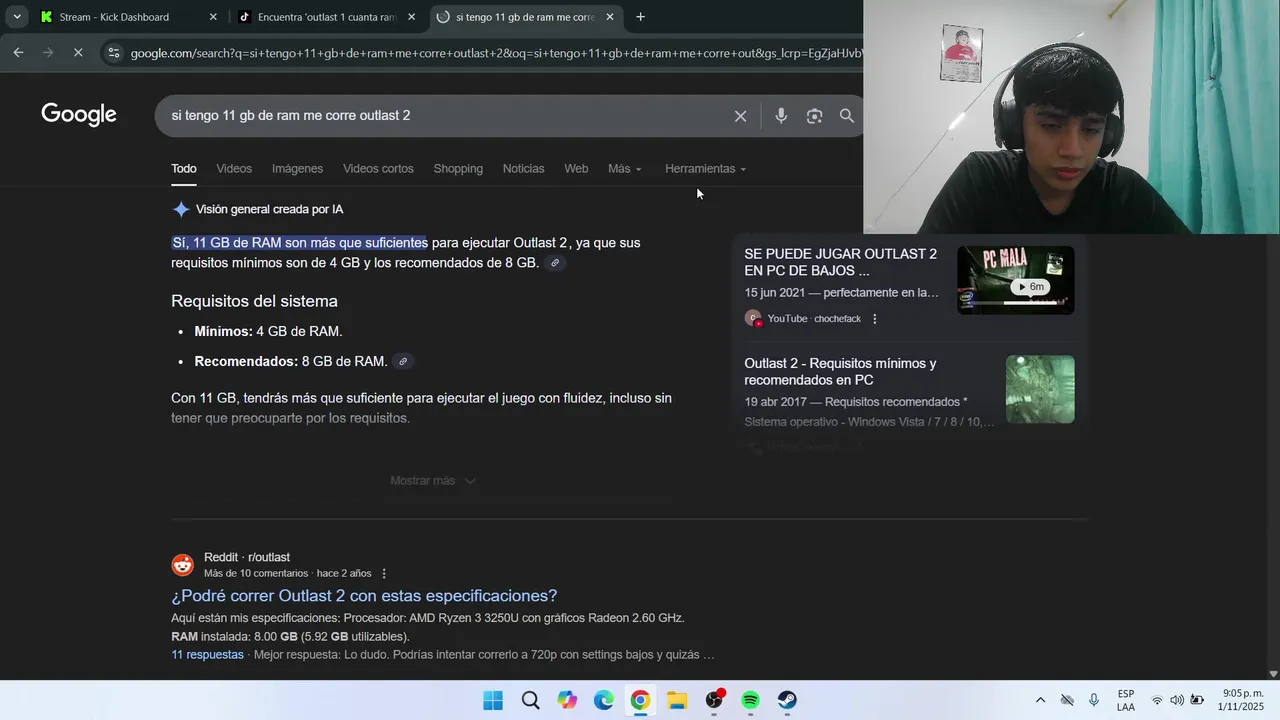Open File Explorer from the taskbar
1280x720 pixels.
coord(677,700)
